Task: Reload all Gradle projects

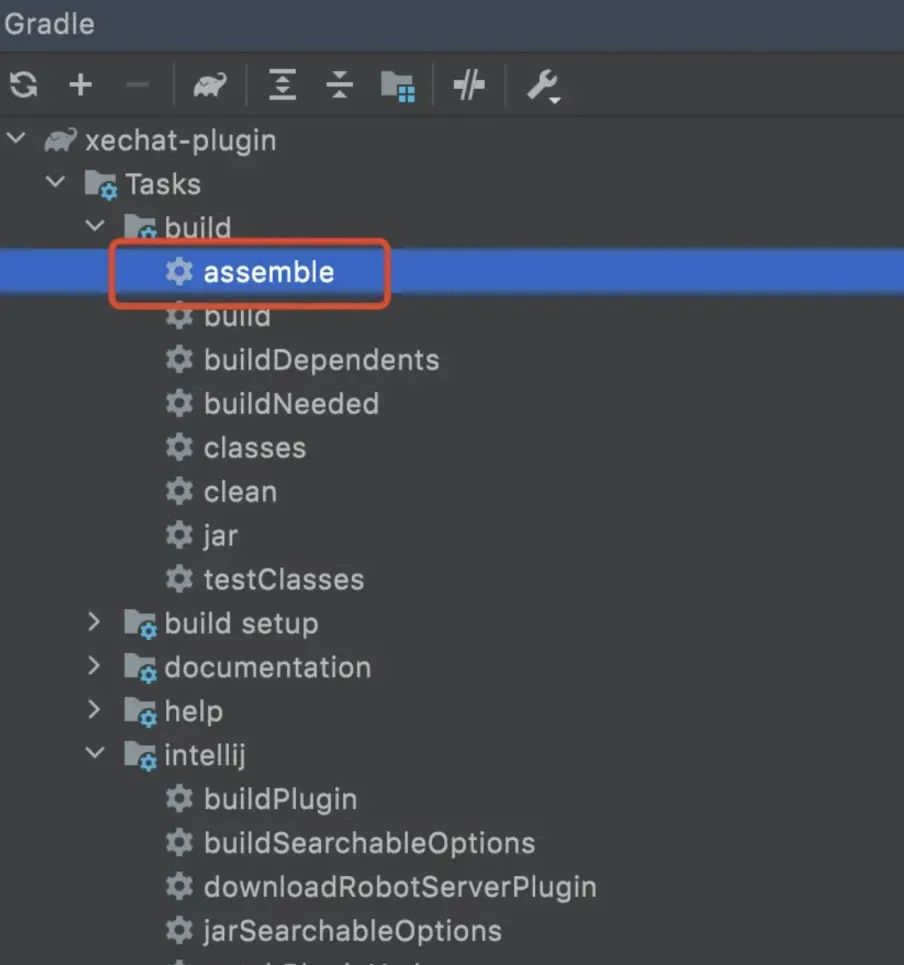Action: pyautogui.click(x=23, y=85)
